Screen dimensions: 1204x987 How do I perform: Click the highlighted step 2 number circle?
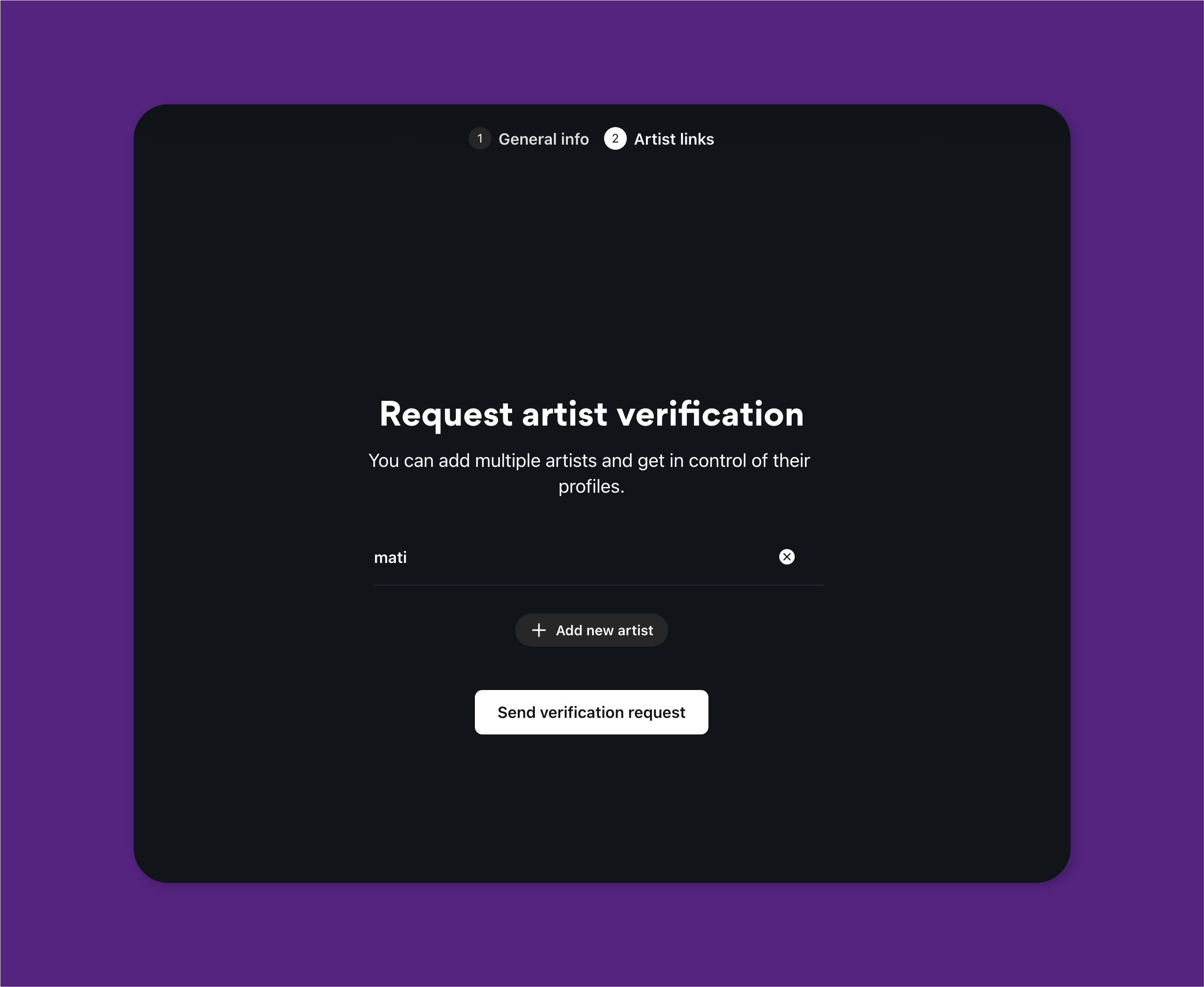click(615, 139)
